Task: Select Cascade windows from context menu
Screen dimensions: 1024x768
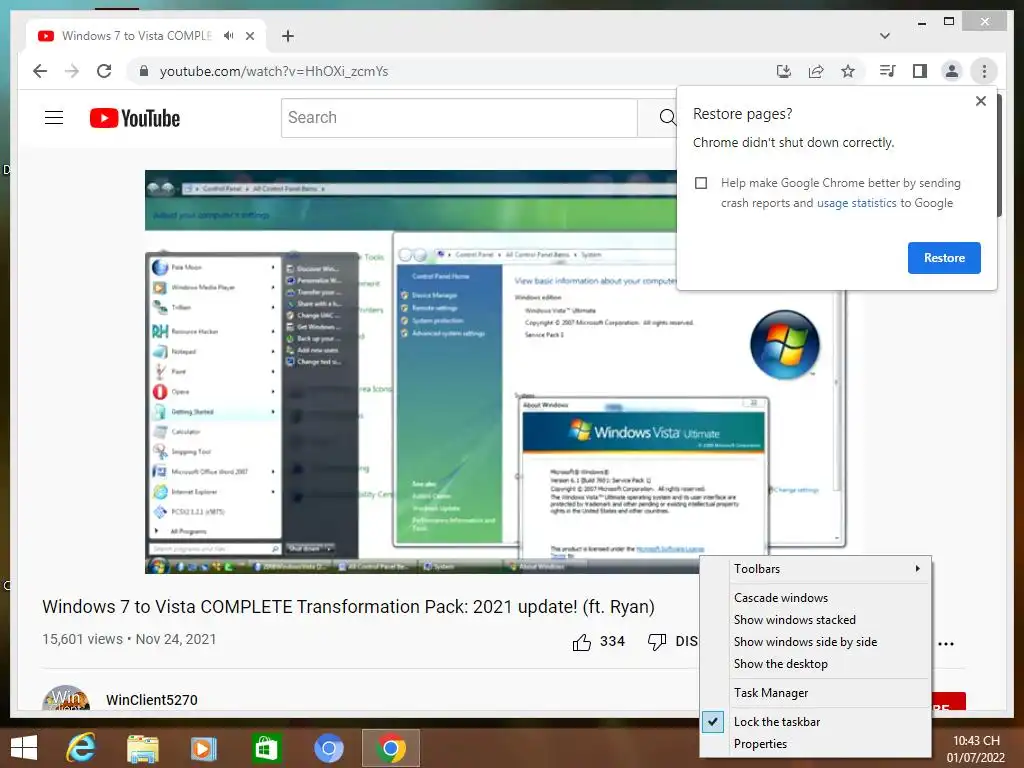Action: (x=815, y=598)
